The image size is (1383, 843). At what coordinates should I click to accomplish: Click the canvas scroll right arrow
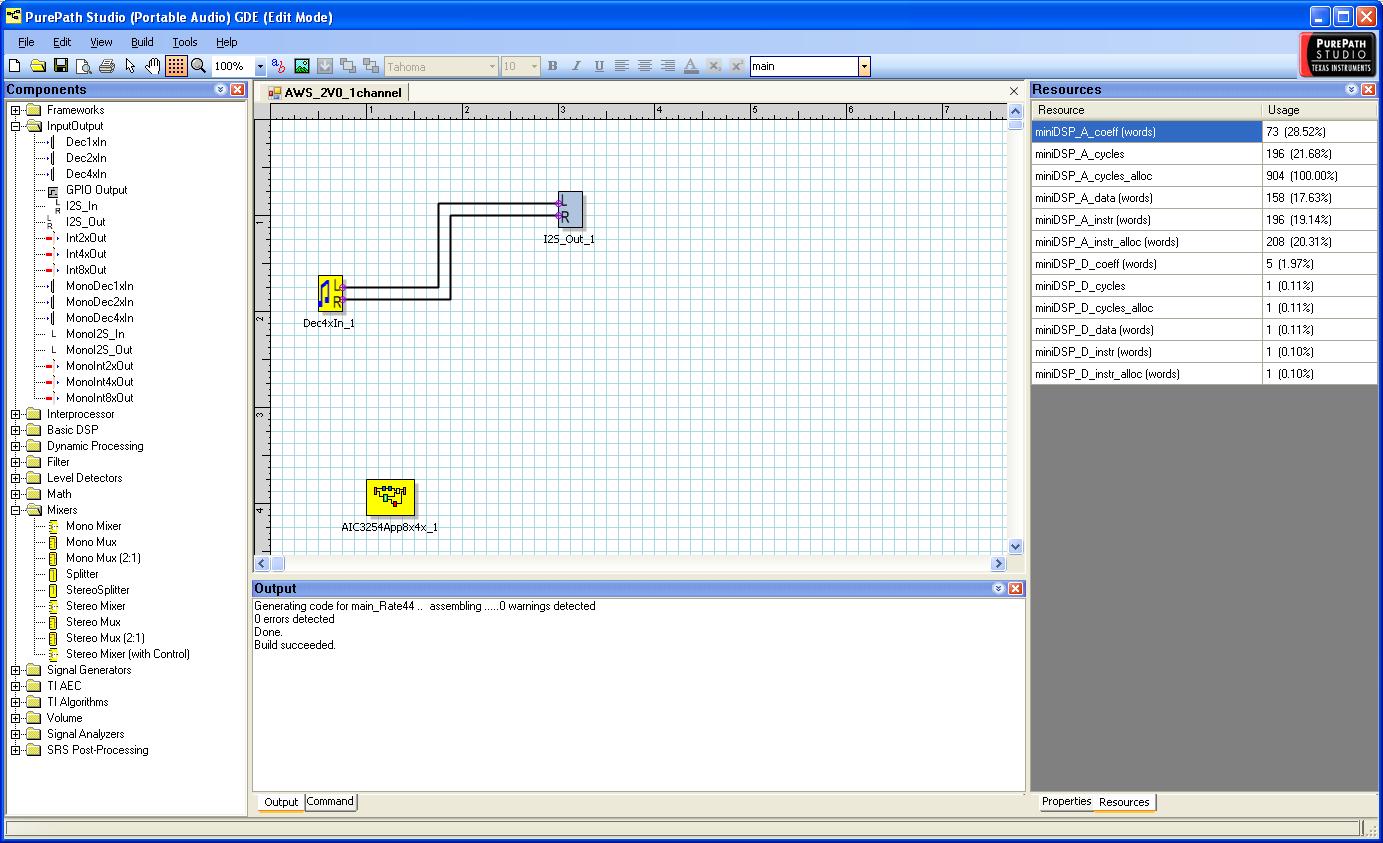pos(997,563)
